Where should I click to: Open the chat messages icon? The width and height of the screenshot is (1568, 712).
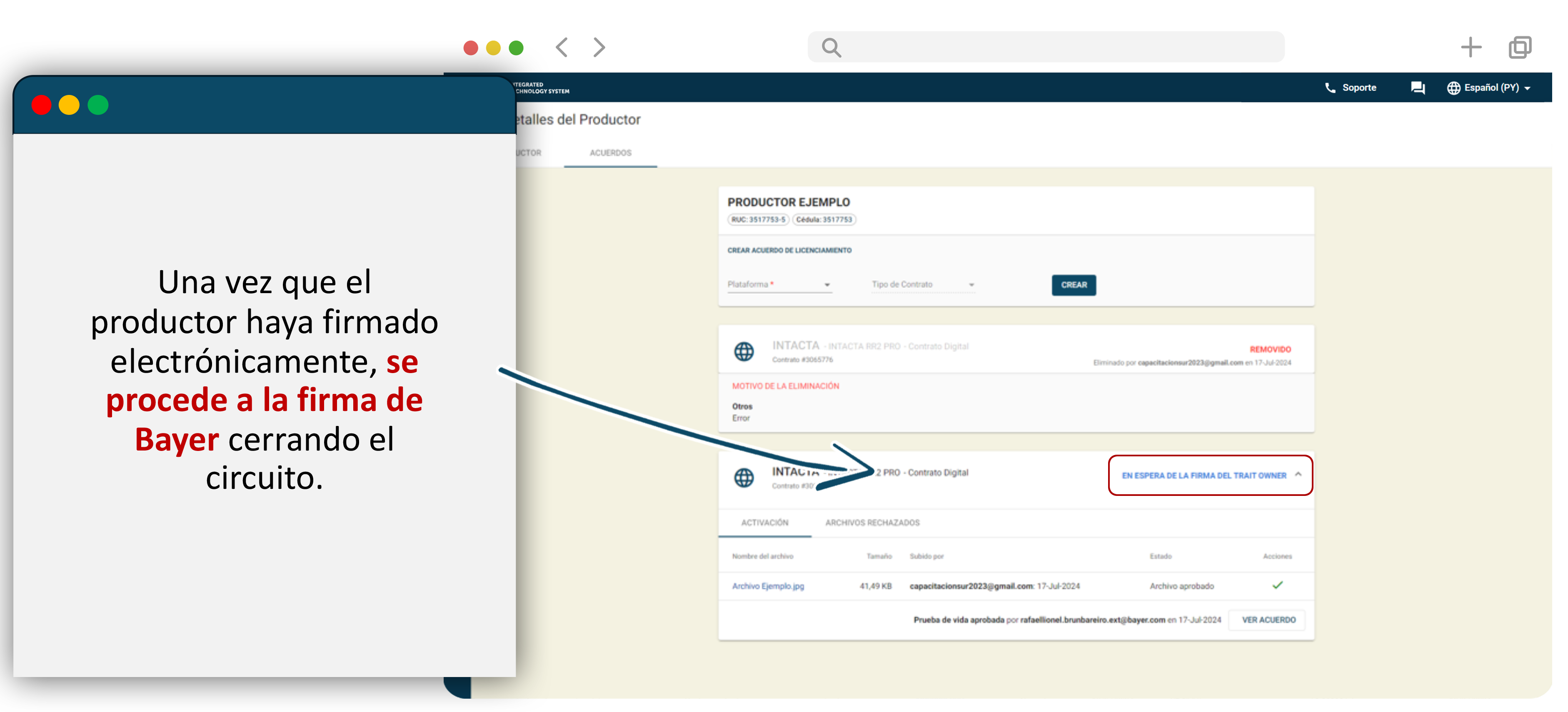point(1418,87)
